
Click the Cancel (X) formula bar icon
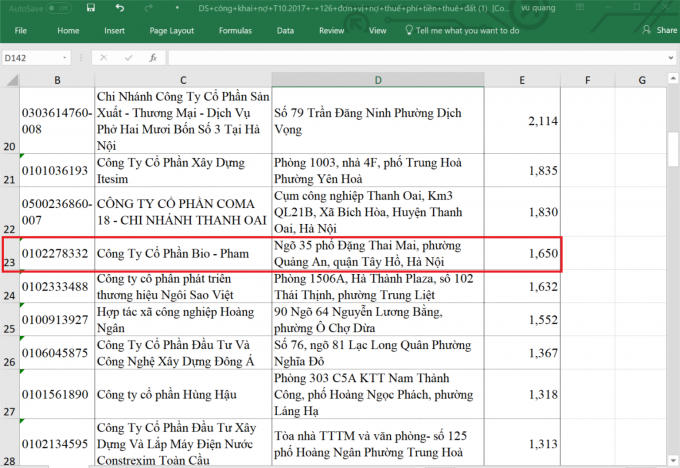pos(103,58)
